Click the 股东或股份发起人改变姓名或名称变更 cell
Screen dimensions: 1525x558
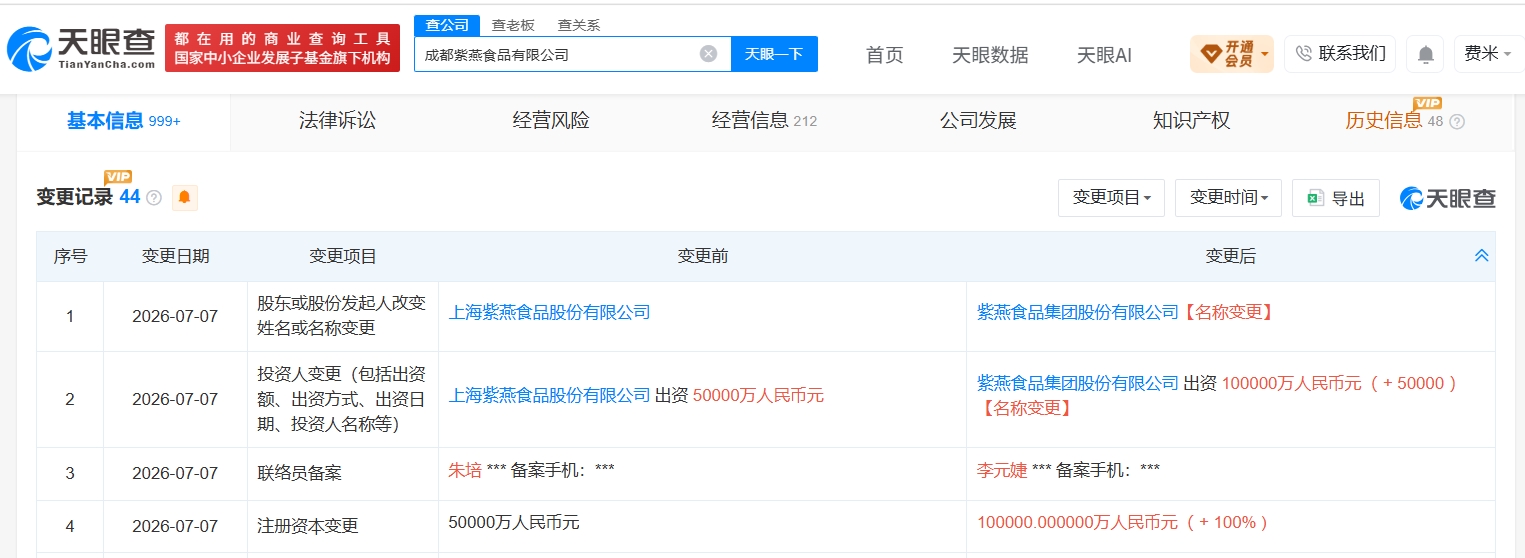click(x=342, y=315)
